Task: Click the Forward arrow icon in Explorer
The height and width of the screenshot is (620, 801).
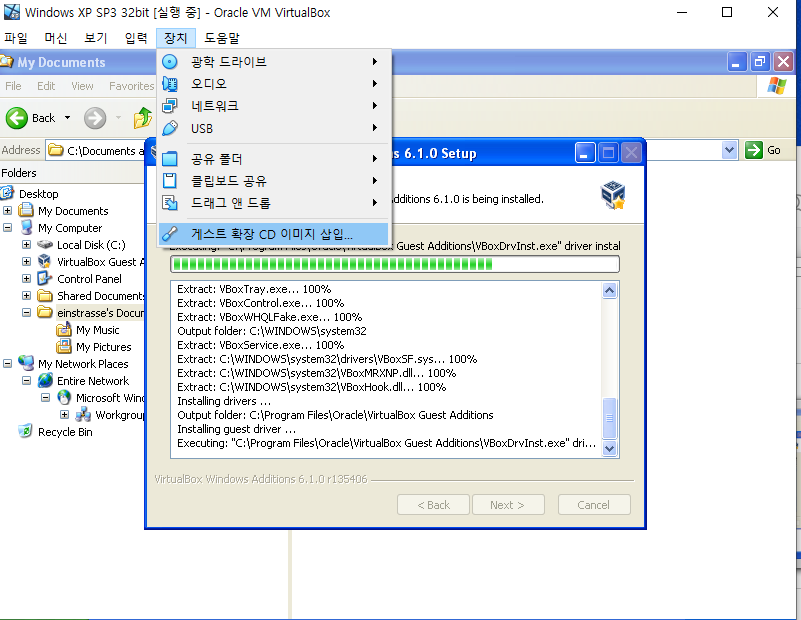Action: pyautogui.click(x=95, y=118)
